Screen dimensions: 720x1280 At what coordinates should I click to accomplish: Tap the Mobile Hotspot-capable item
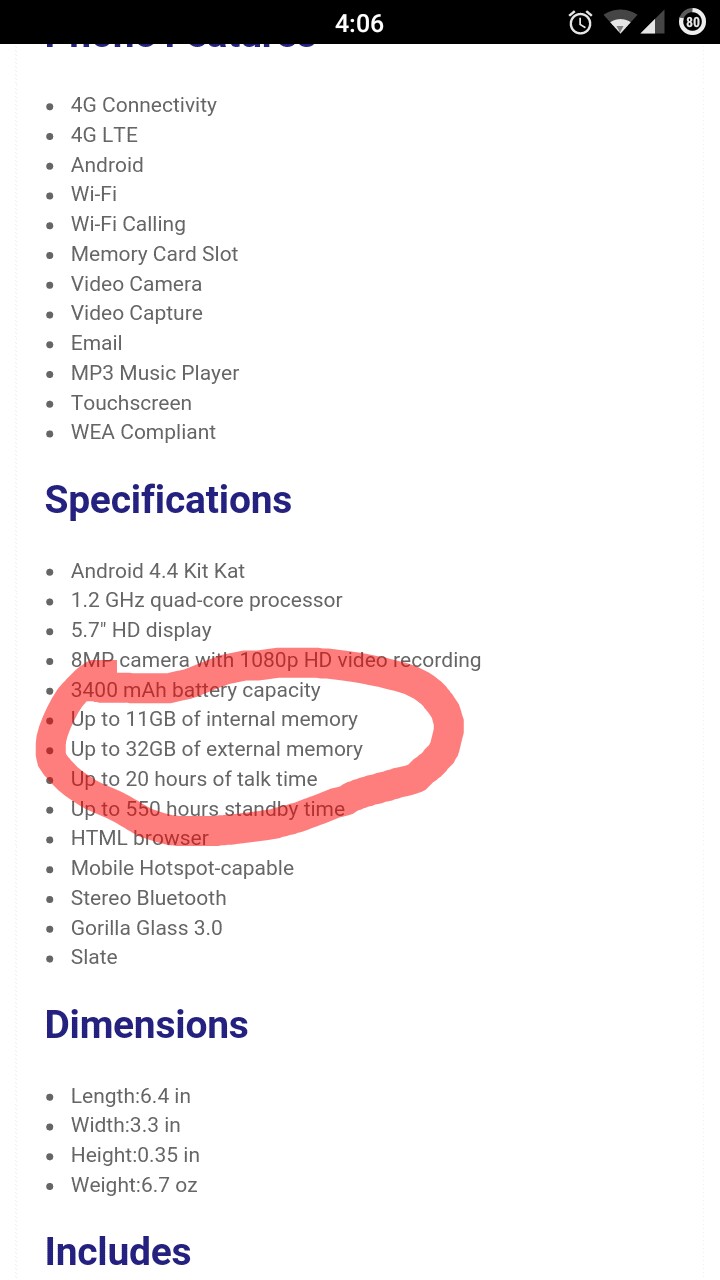182,868
